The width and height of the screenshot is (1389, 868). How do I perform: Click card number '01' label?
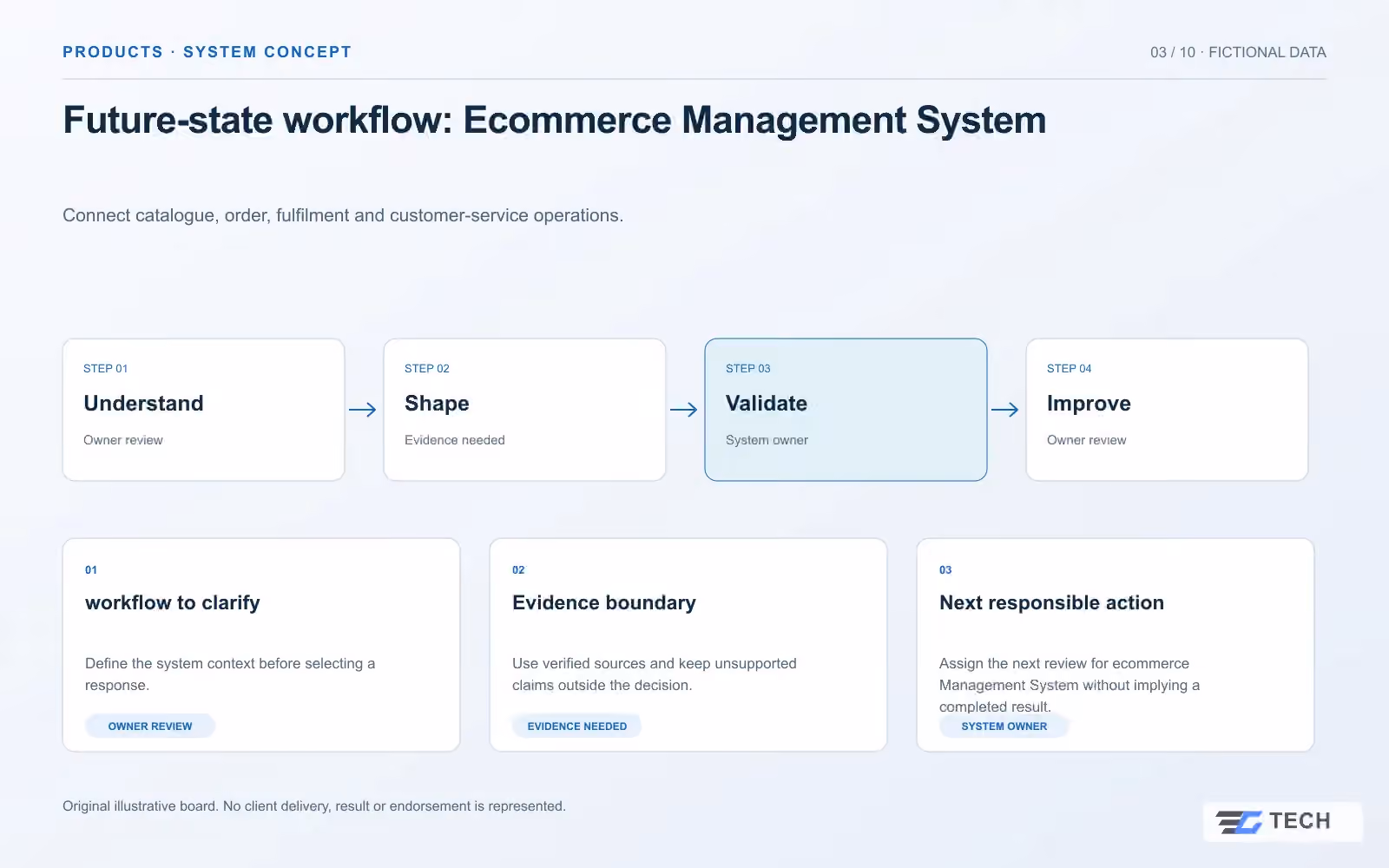click(x=91, y=570)
